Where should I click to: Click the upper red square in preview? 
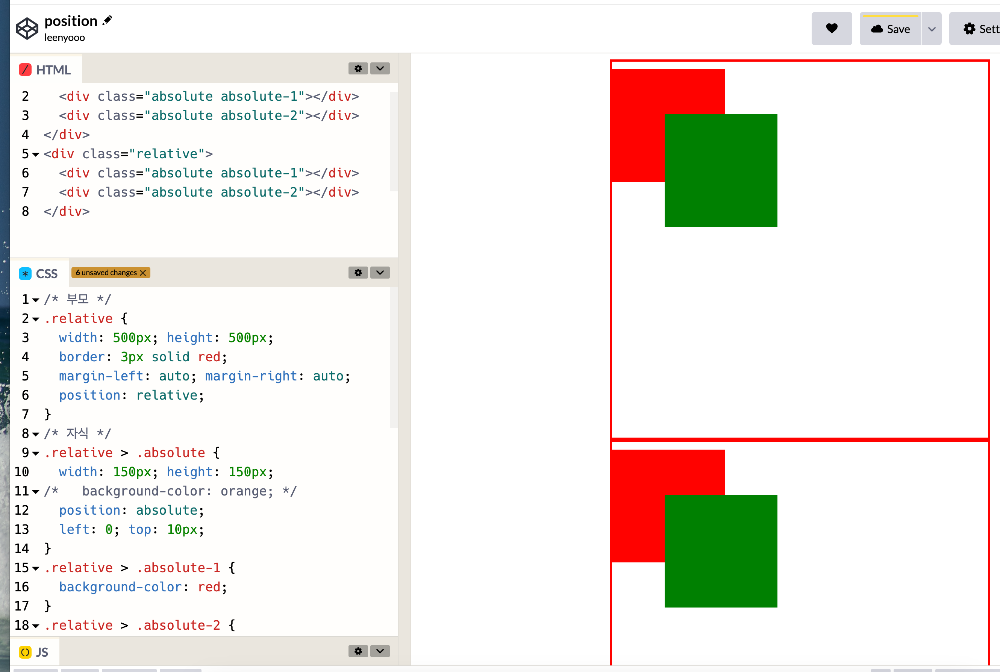click(638, 125)
